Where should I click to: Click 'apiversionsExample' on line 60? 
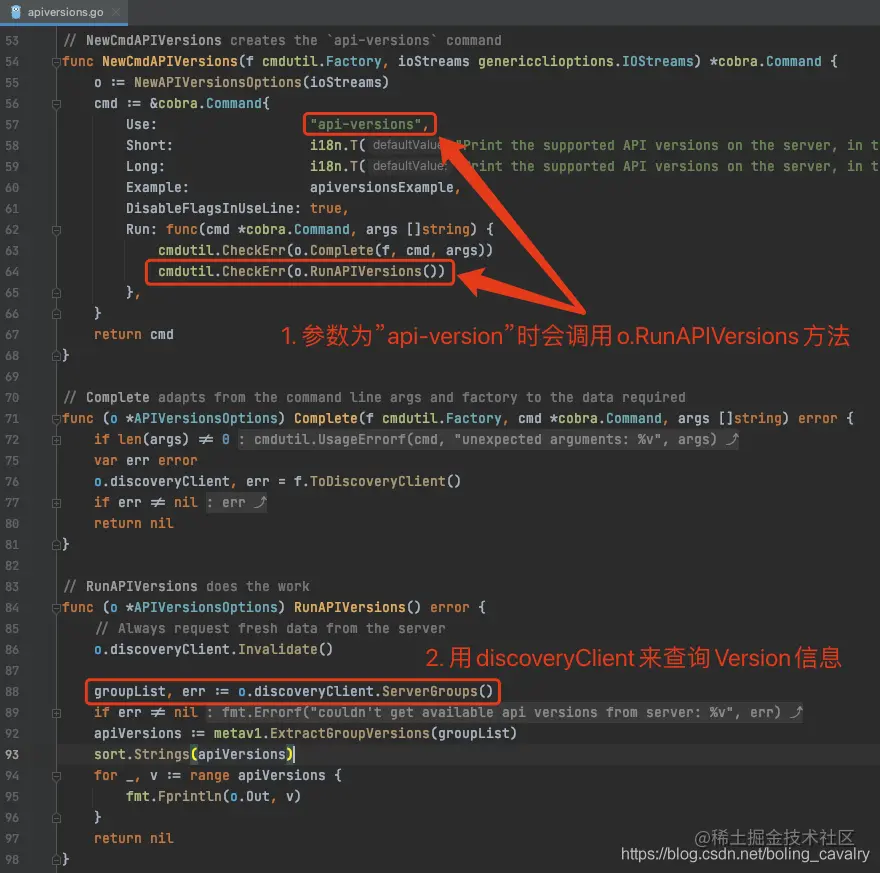382,187
